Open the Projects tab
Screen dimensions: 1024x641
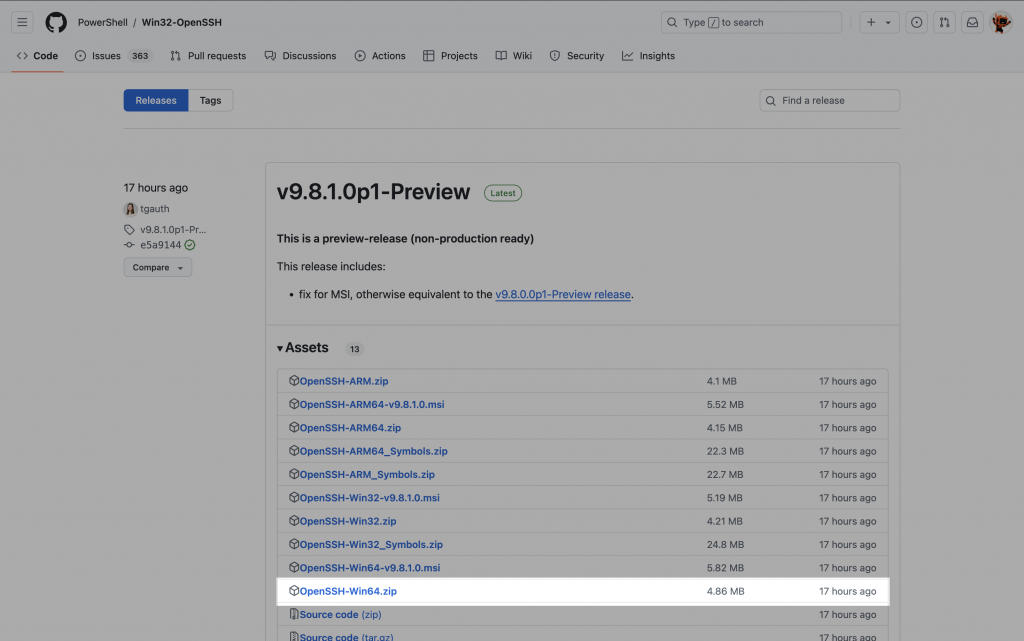pyautogui.click(x=450, y=56)
